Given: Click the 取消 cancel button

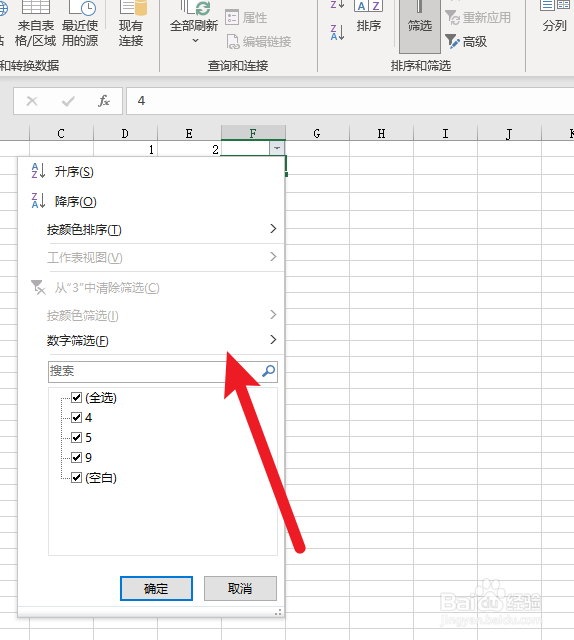Looking at the screenshot, I should coord(240,588).
